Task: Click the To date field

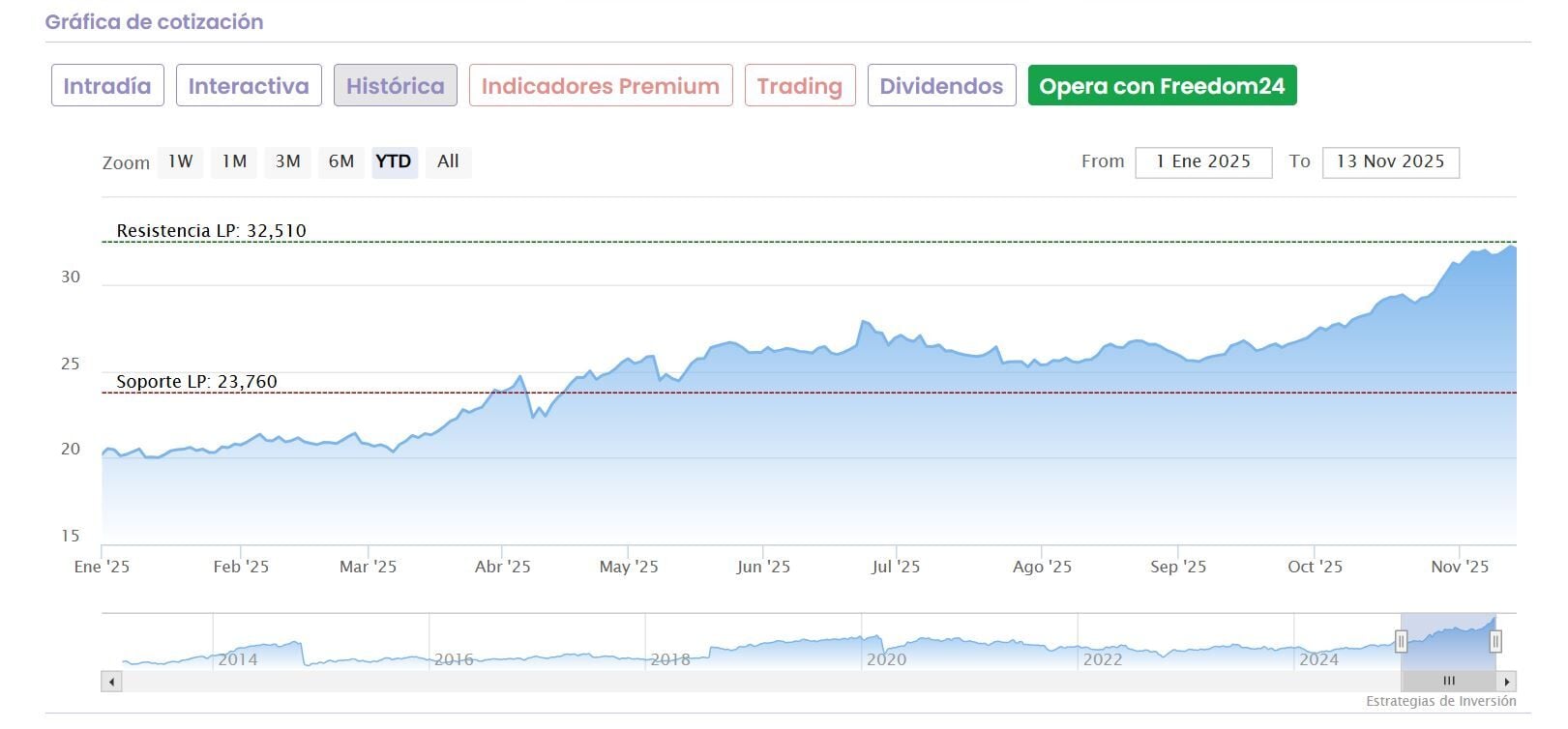Action: pyautogui.click(x=1390, y=162)
